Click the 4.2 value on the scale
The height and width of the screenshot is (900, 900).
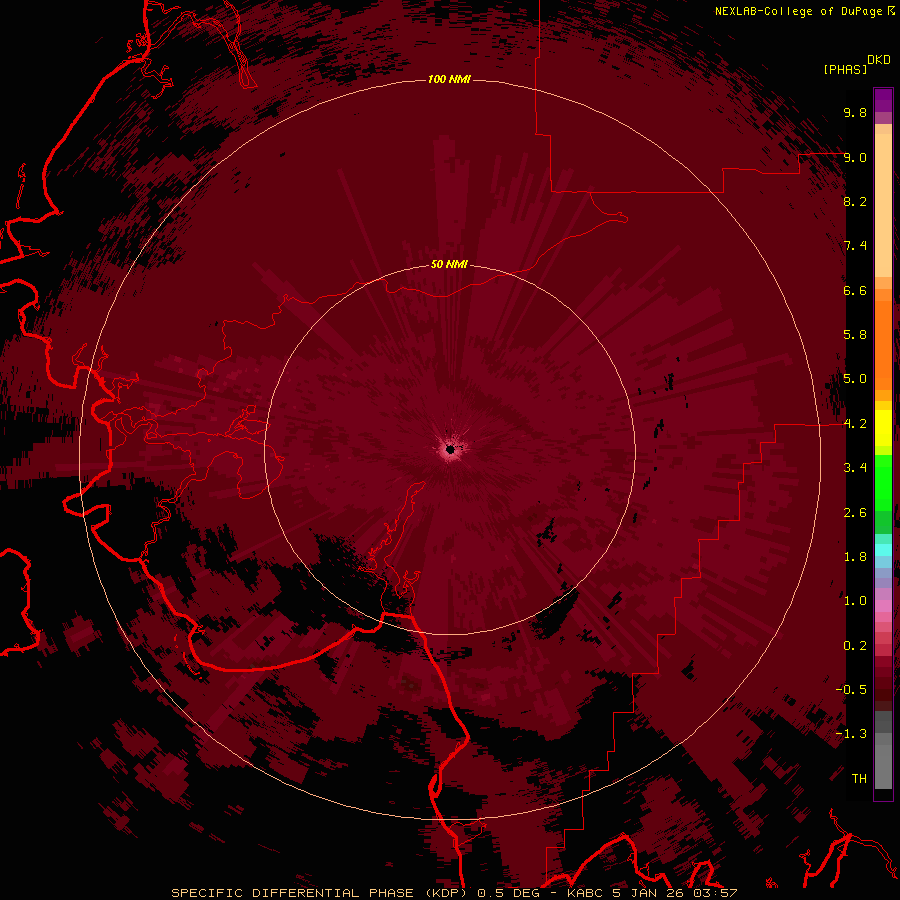[x=855, y=424]
